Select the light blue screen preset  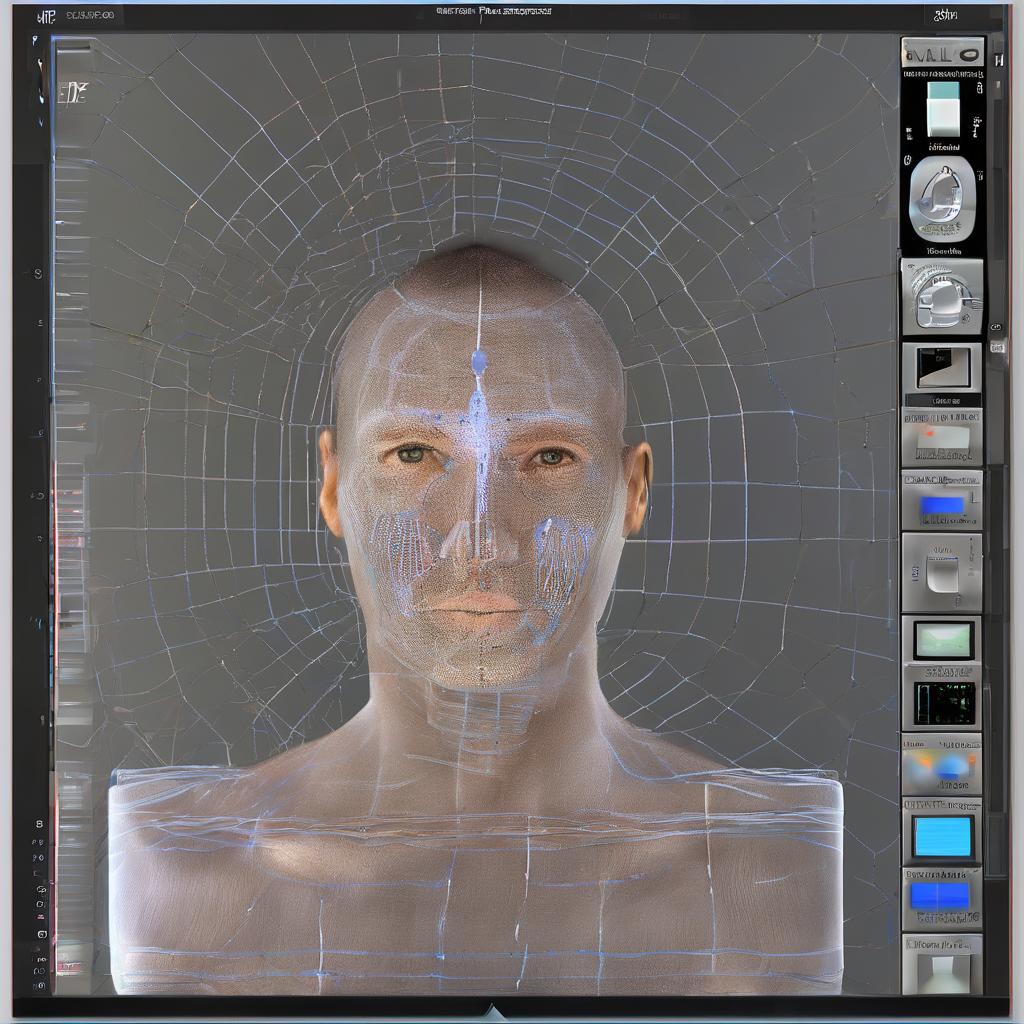coord(941,836)
